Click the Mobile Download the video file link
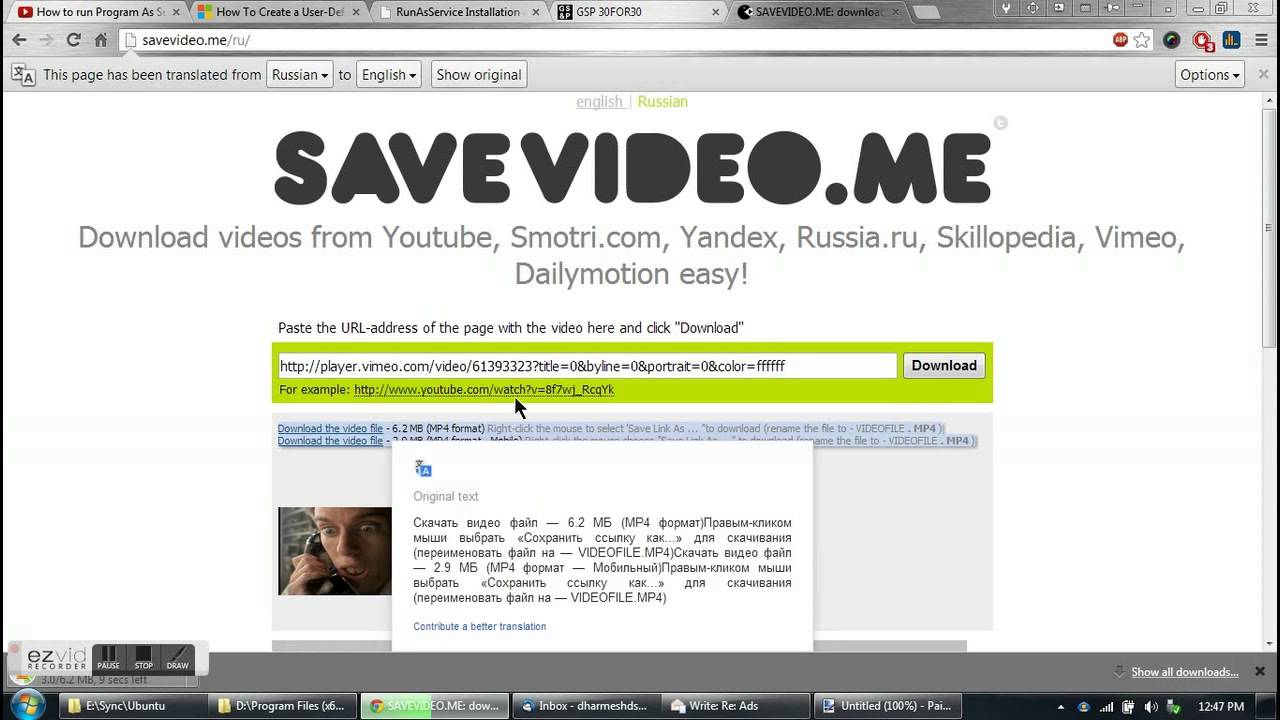 tap(330, 441)
